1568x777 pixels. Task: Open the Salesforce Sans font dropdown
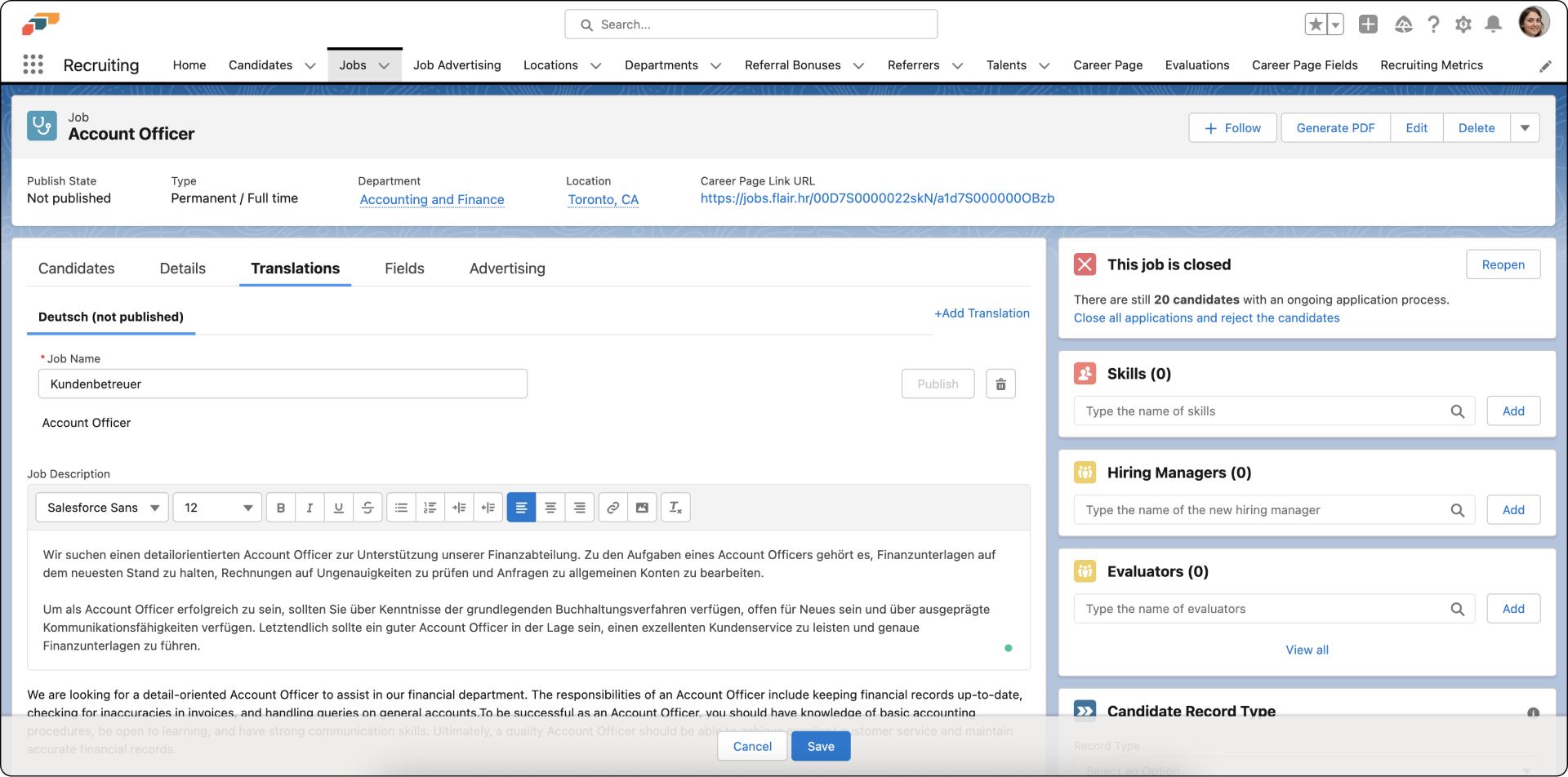[x=101, y=507]
